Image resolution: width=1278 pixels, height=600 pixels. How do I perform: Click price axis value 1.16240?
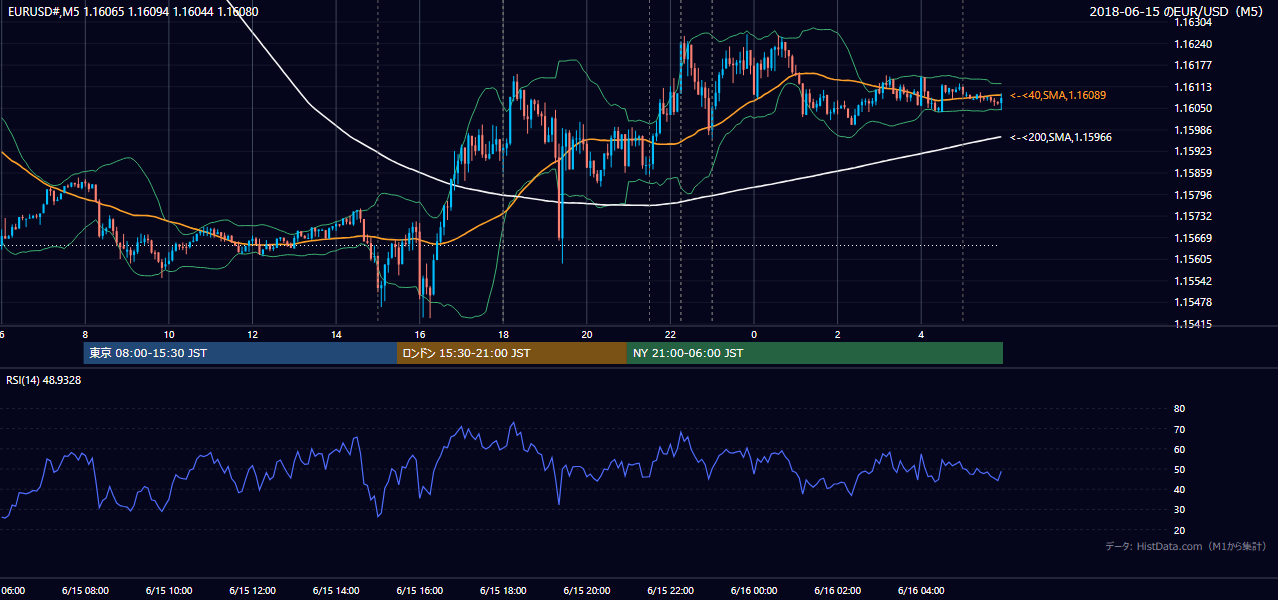pos(1194,44)
